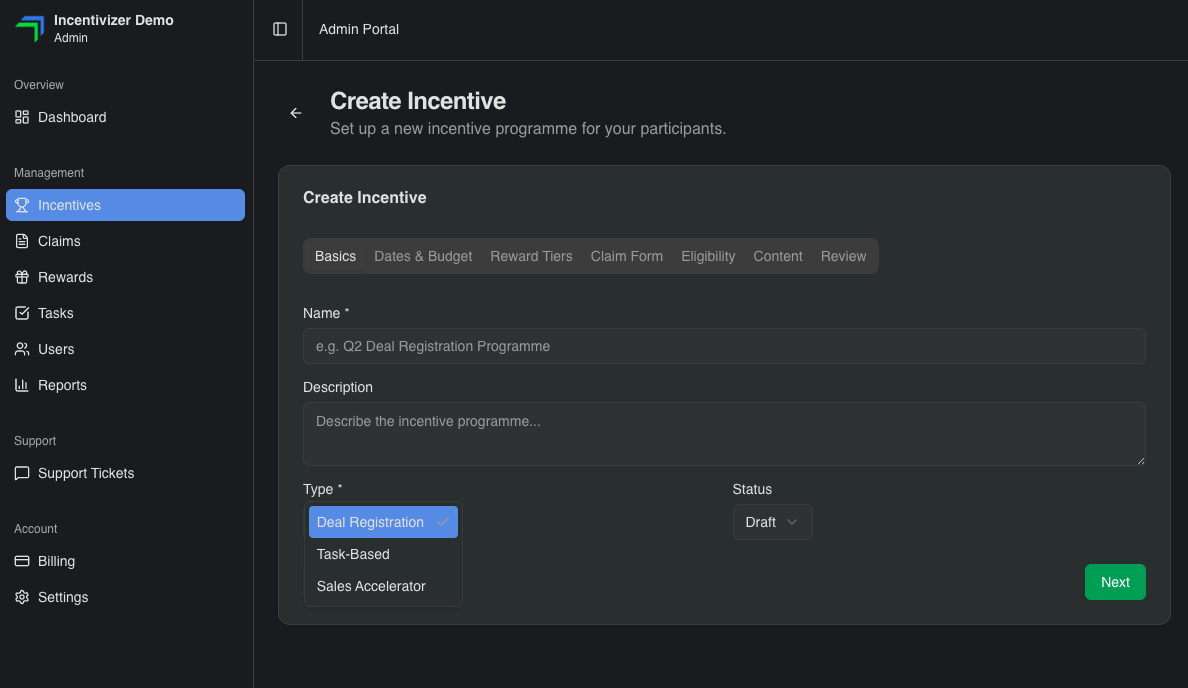This screenshot has width=1188, height=688.
Task: Focus the Name input field
Action: tap(724, 346)
